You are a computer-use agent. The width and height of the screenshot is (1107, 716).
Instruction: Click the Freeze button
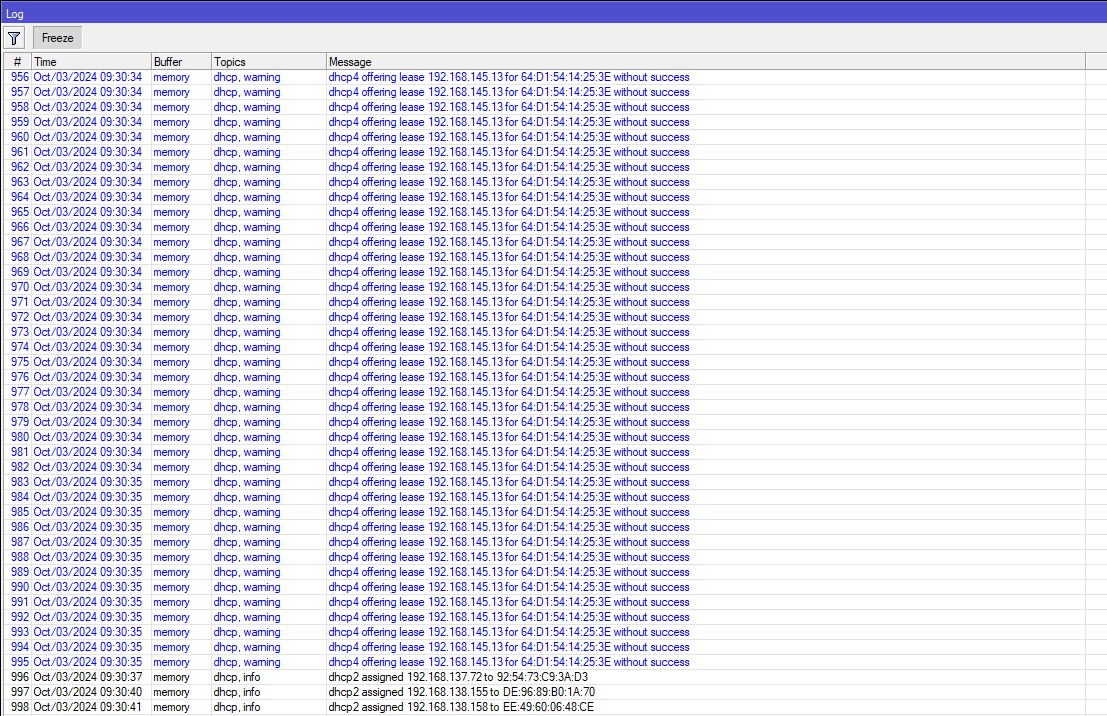coord(56,37)
